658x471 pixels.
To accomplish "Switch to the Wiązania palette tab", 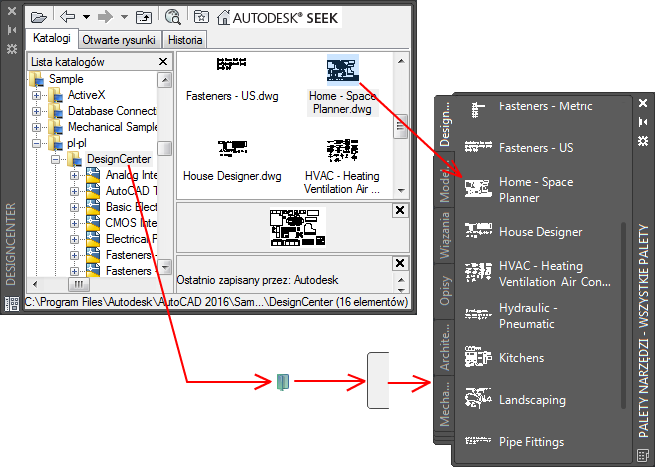I will (x=444, y=234).
